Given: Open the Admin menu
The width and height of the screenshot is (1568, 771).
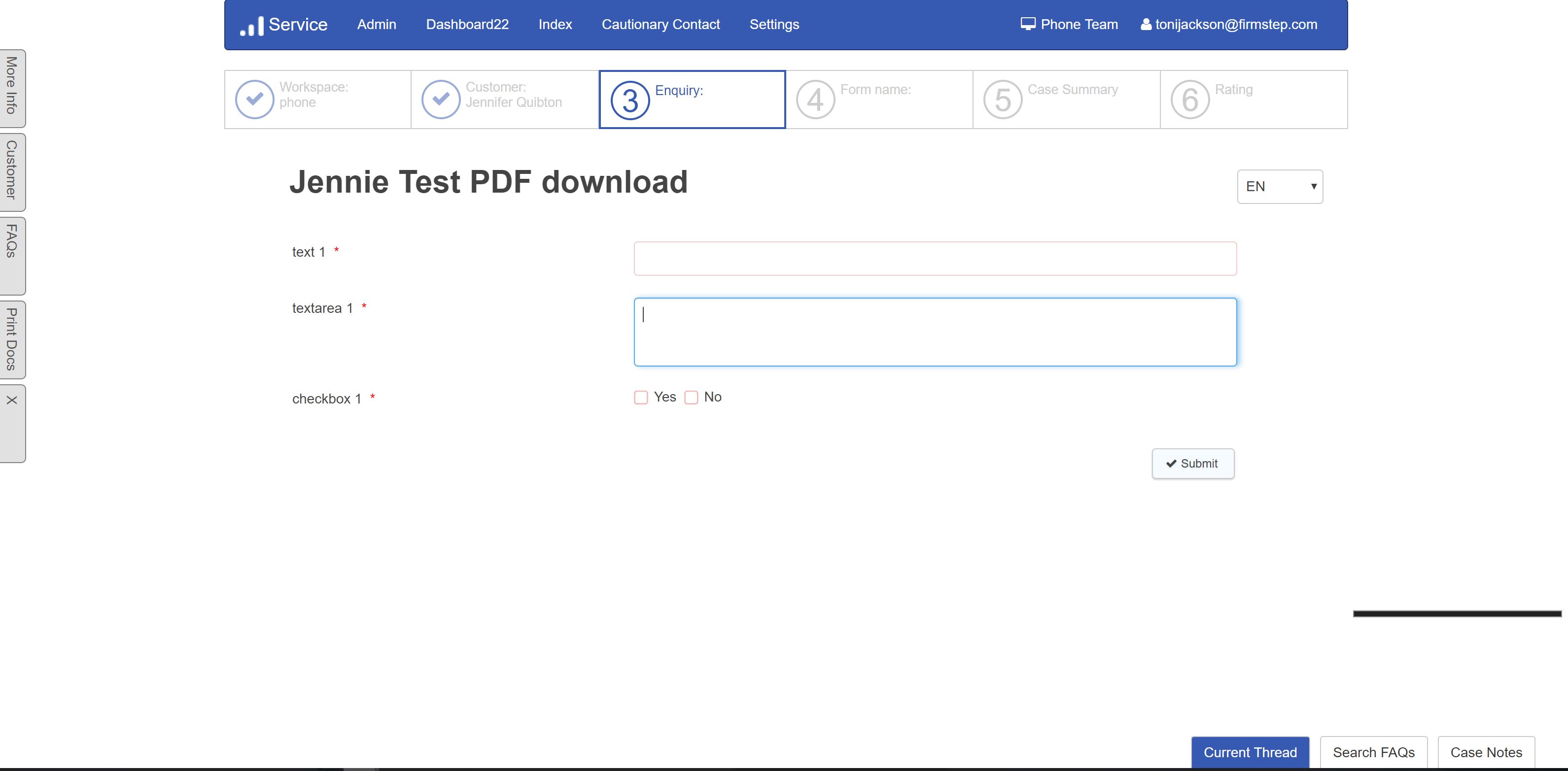Looking at the screenshot, I should click(377, 24).
